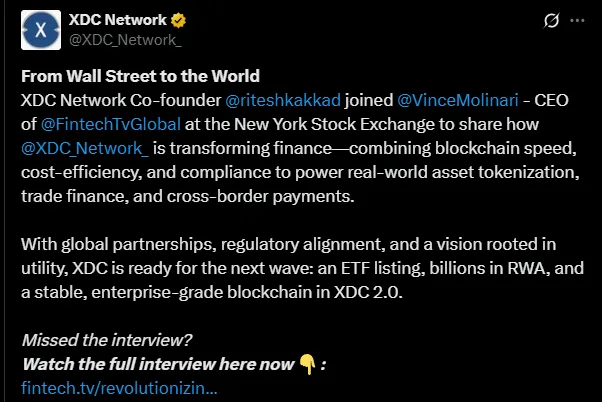
Task: Click the pointing down emoji
Action: click(308, 363)
